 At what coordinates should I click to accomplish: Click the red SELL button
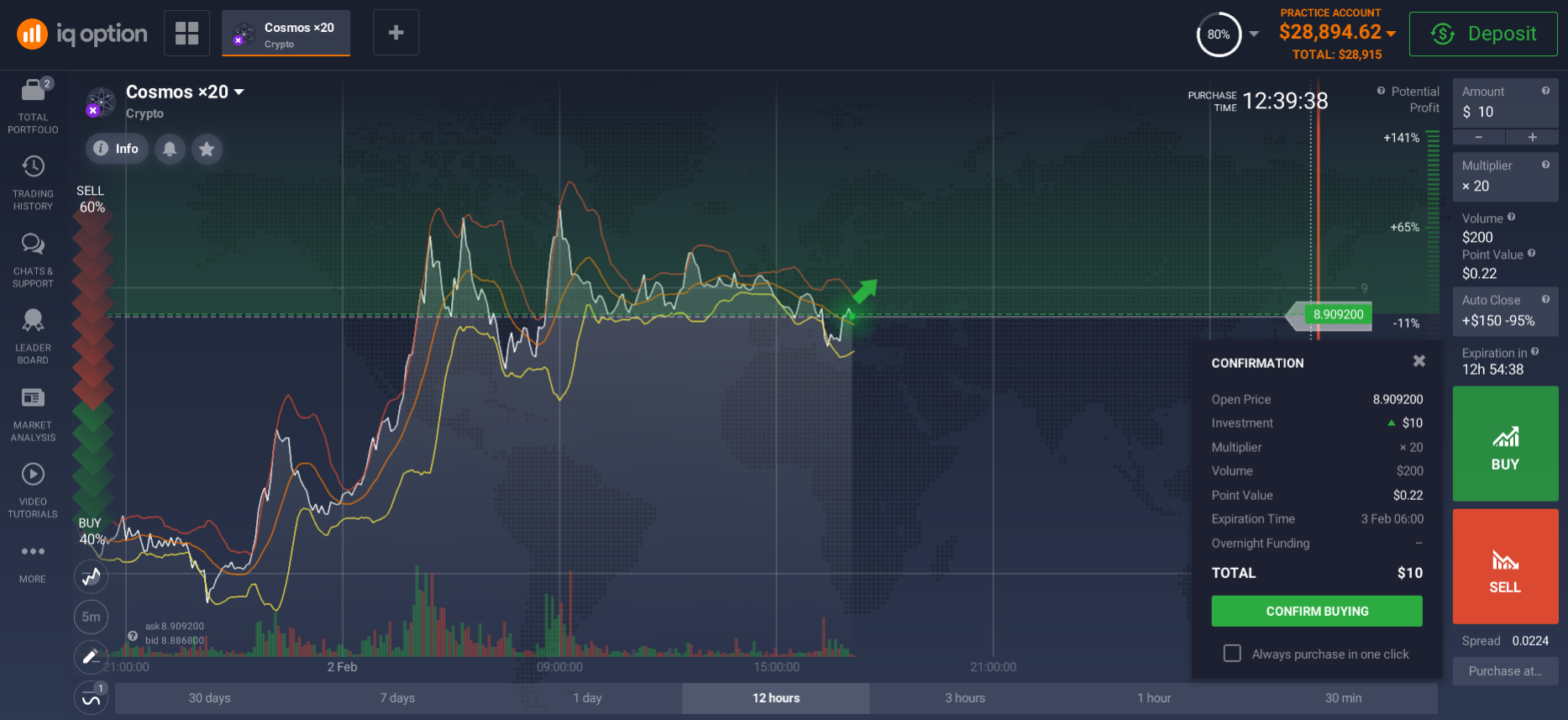click(1505, 566)
